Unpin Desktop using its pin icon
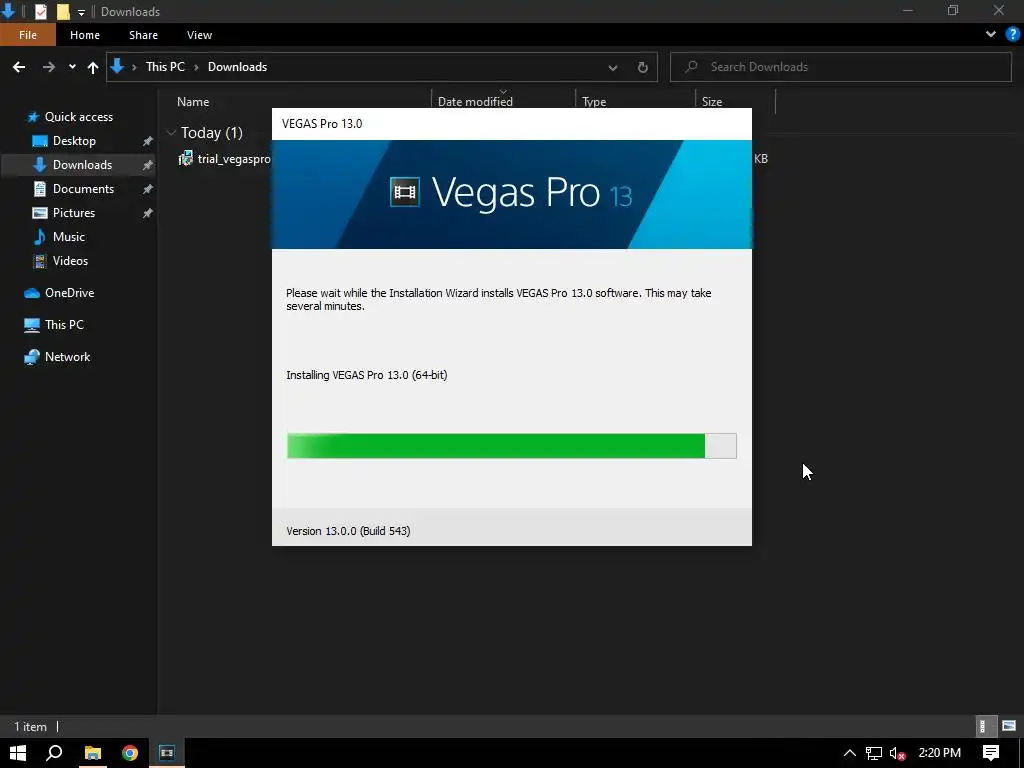1024x768 pixels. tap(148, 141)
